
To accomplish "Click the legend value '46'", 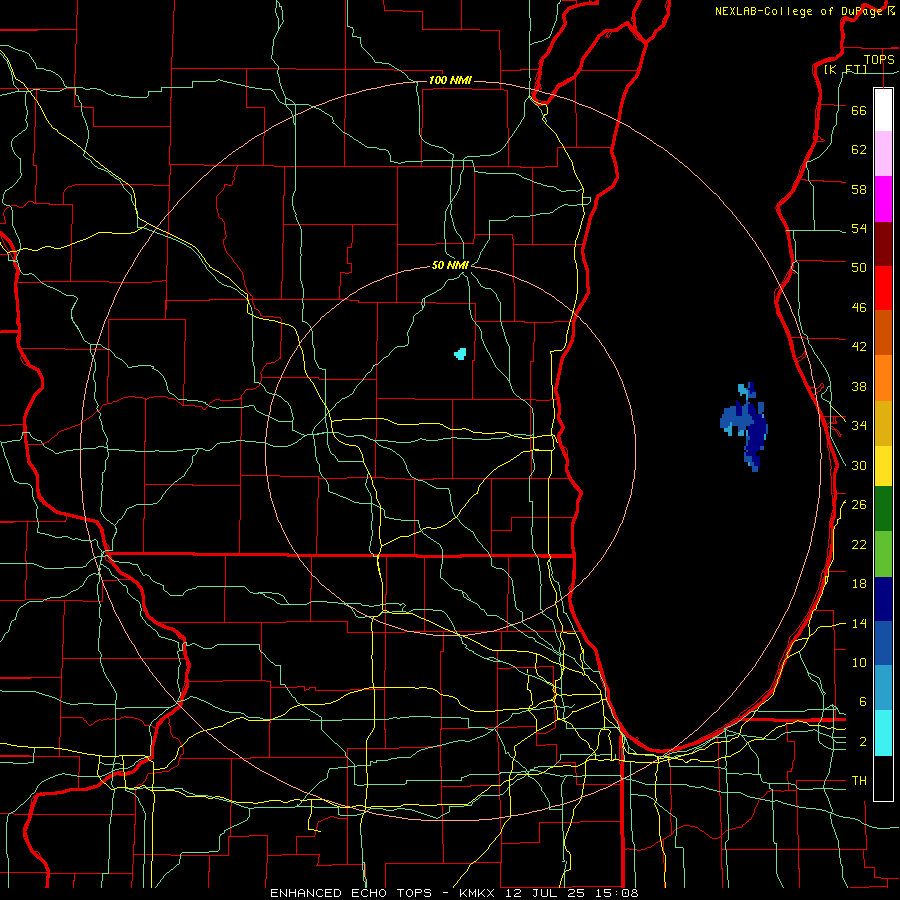I will click(x=859, y=308).
